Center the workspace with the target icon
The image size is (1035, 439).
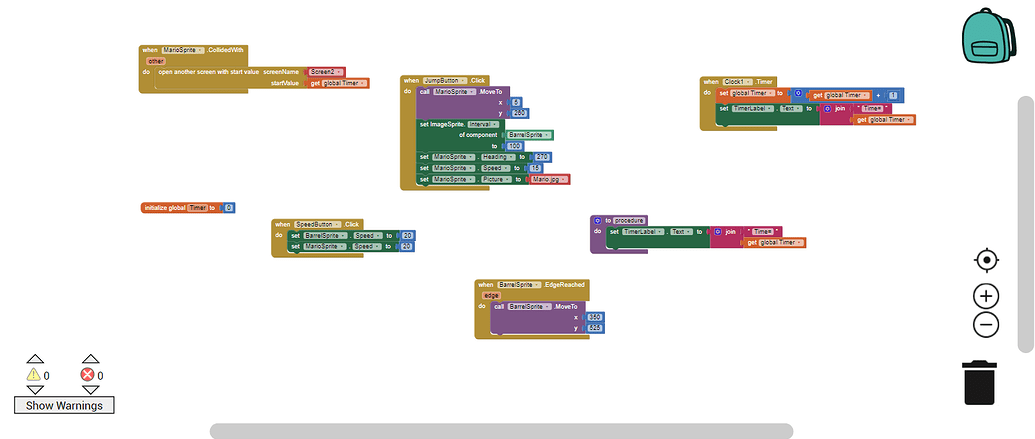click(986, 260)
